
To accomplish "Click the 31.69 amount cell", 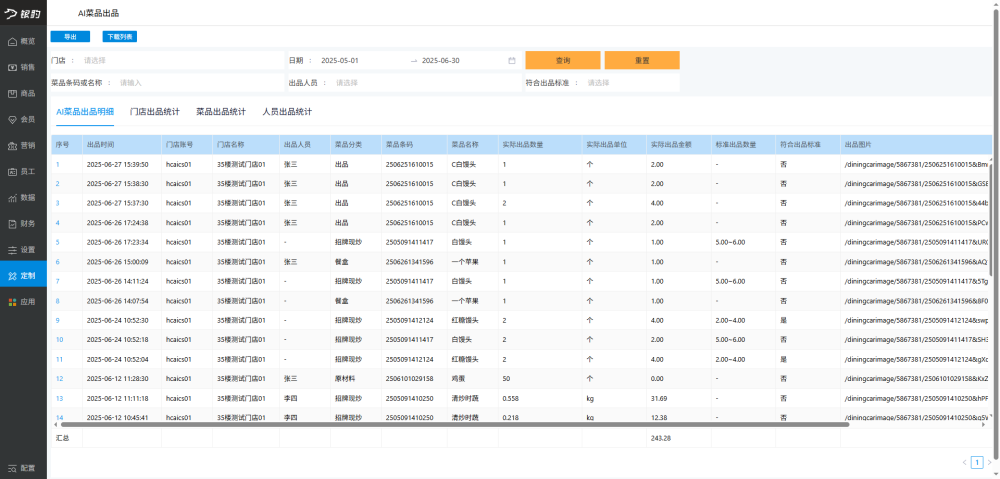I will tap(659, 399).
